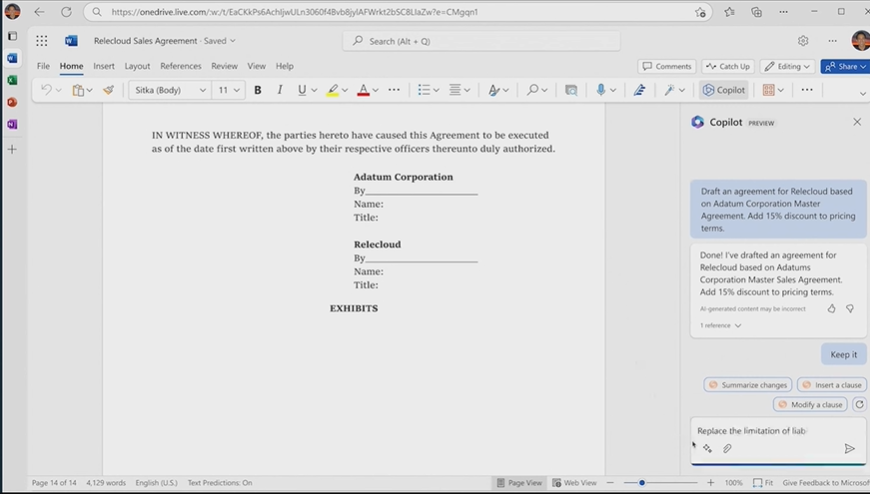Adjust the zoom slider in the status bar
Viewport: 870px width, 494px height.
pyautogui.click(x=642, y=483)
